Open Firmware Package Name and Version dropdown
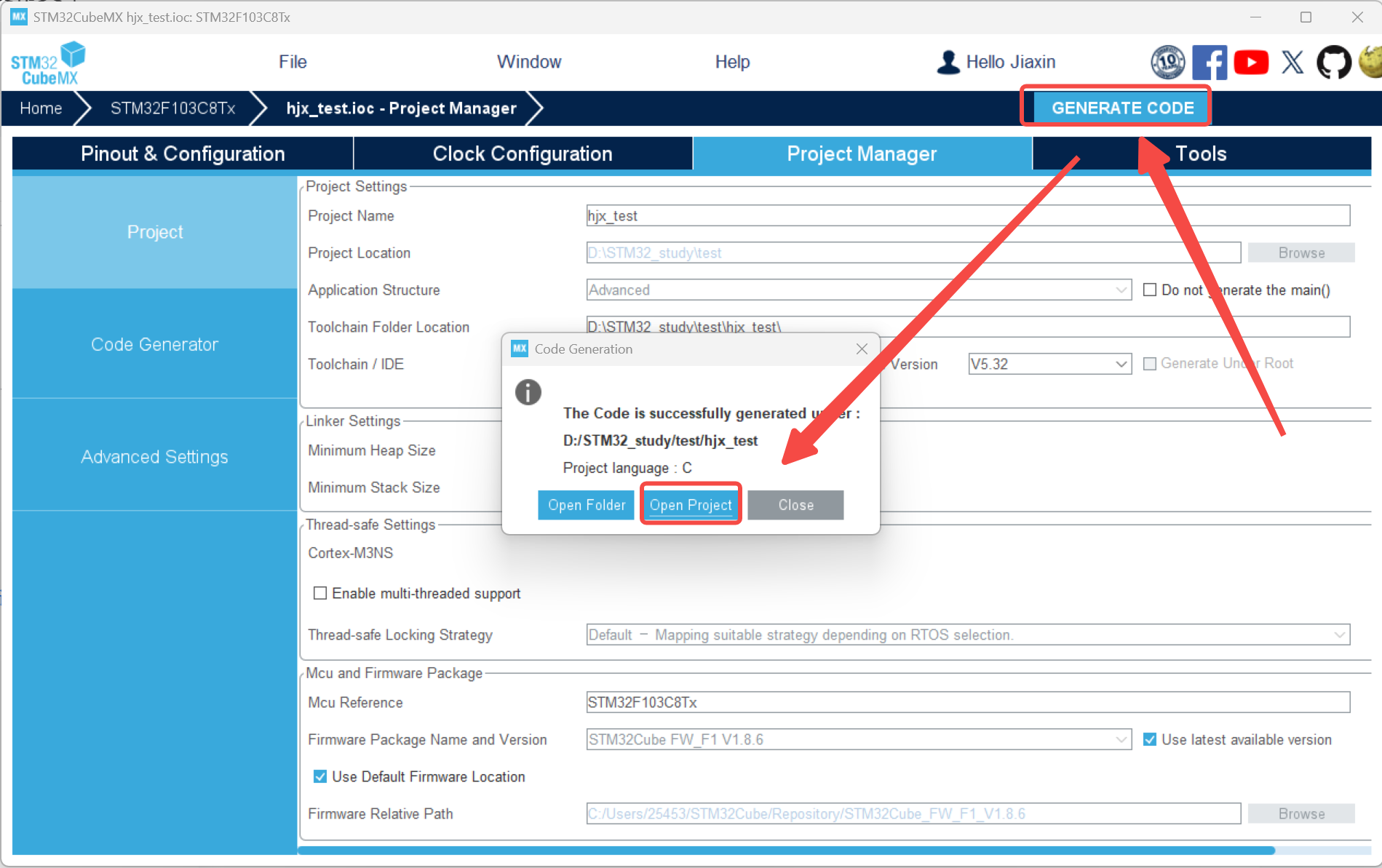This screenshot has height=868, width=1382. 1121,740
